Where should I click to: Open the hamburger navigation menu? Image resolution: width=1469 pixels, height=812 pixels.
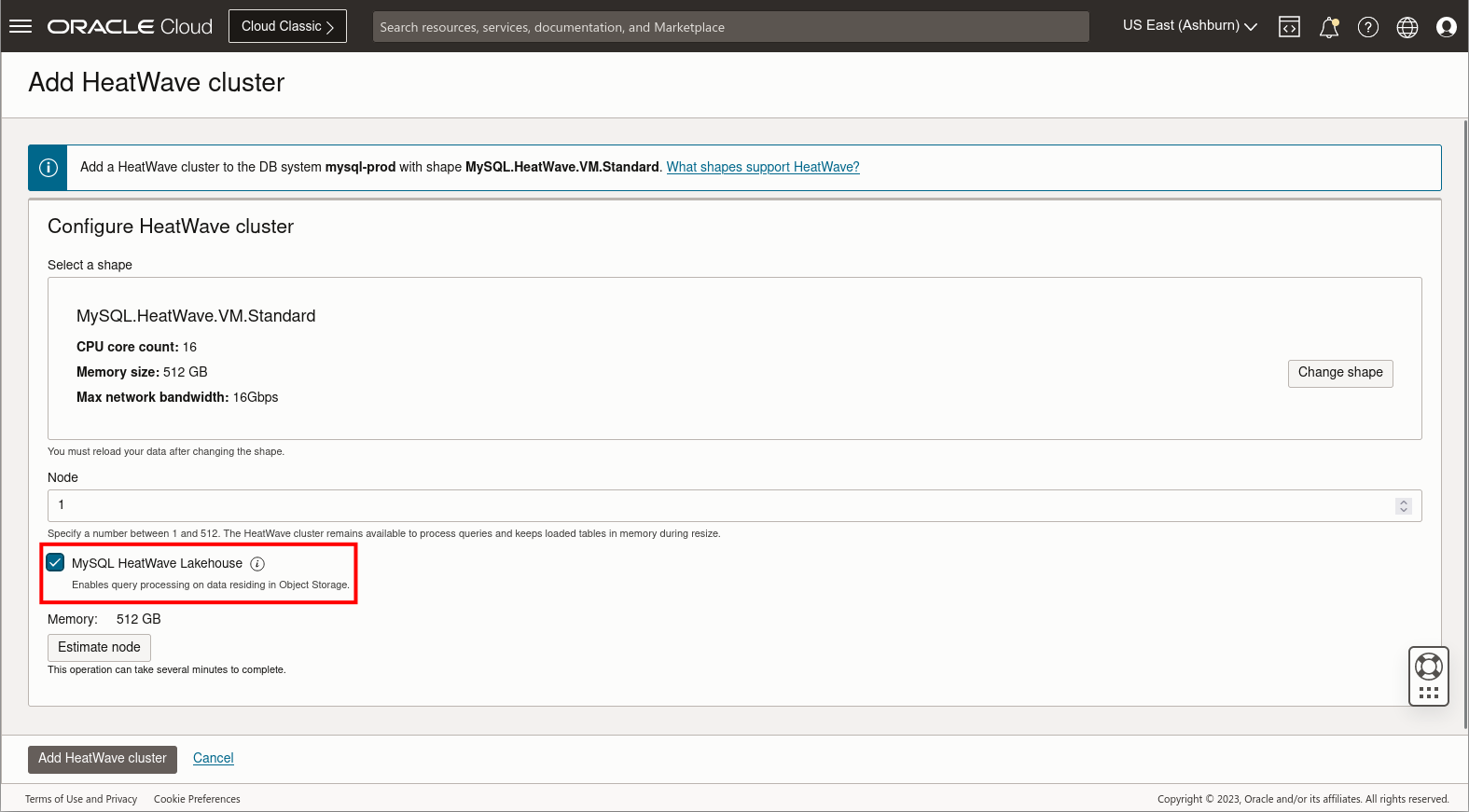(21, 26)
